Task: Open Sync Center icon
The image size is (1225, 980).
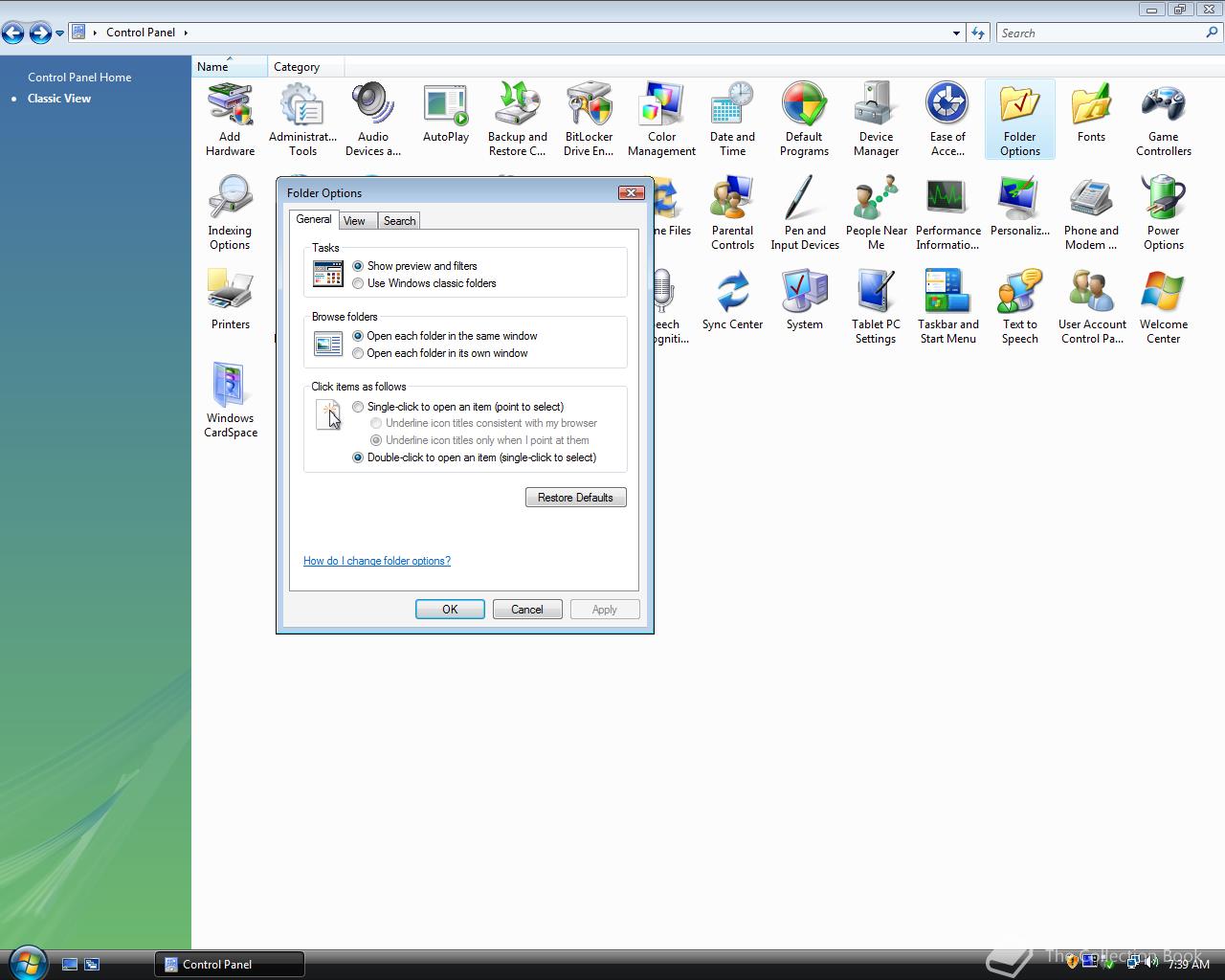Action: [x=732, y=301]
